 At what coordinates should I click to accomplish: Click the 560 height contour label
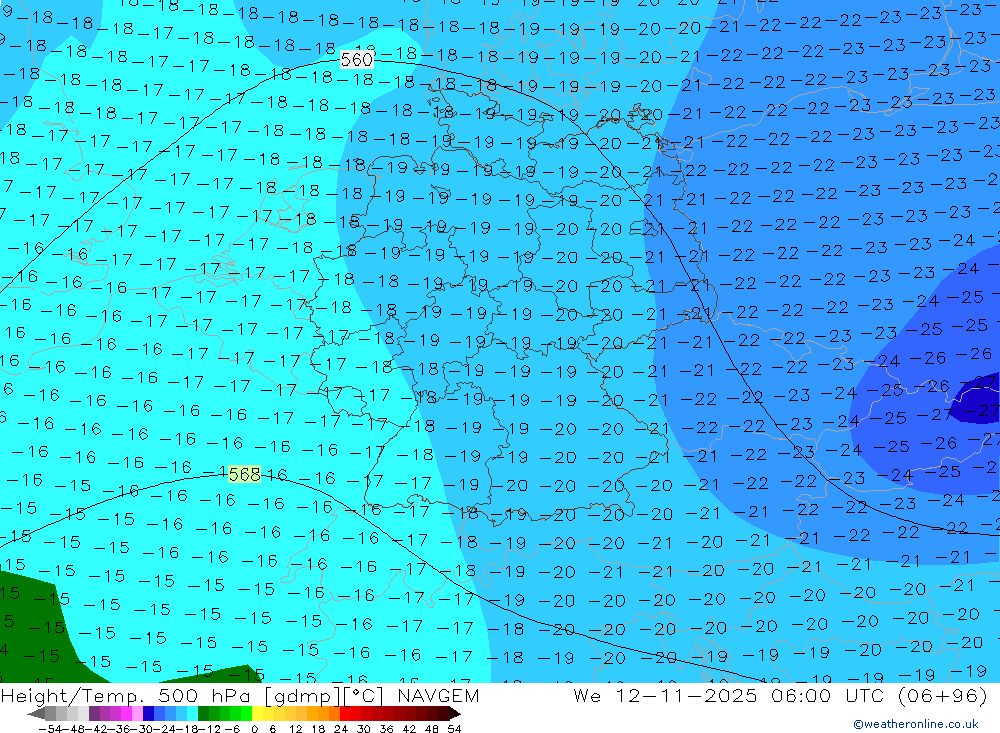click(x=356, y=59)
